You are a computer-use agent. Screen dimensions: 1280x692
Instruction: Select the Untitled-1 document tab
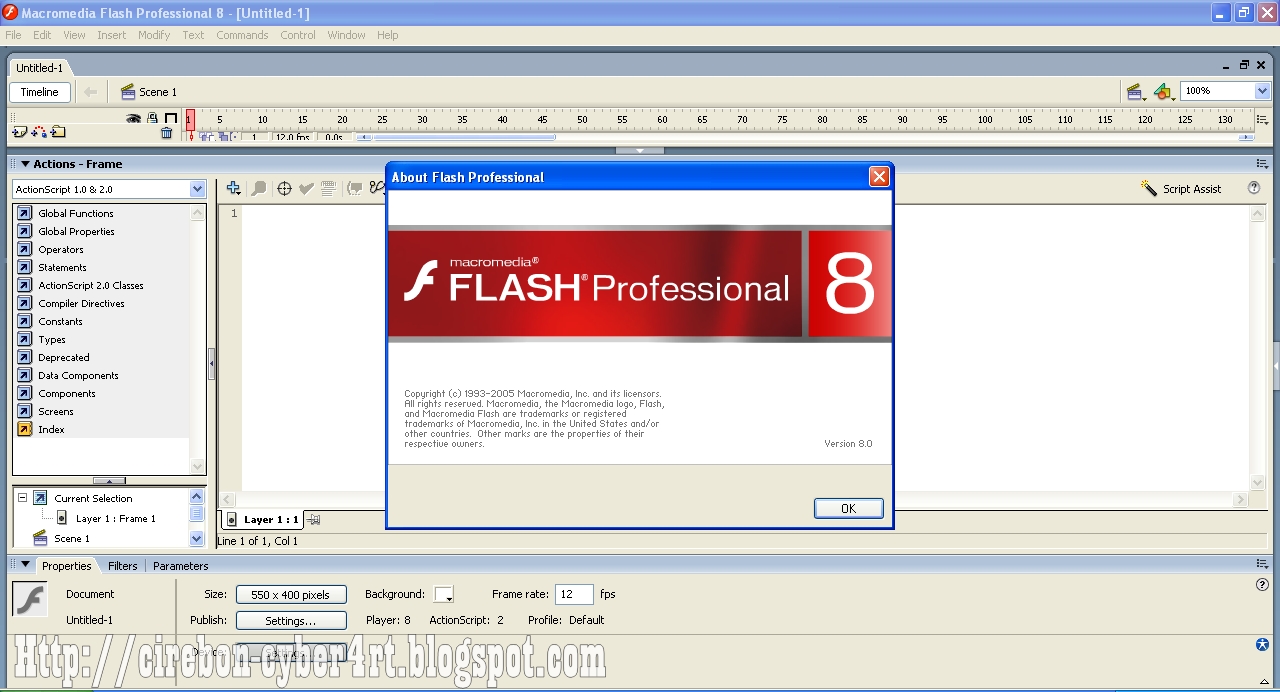click(39, 68)
